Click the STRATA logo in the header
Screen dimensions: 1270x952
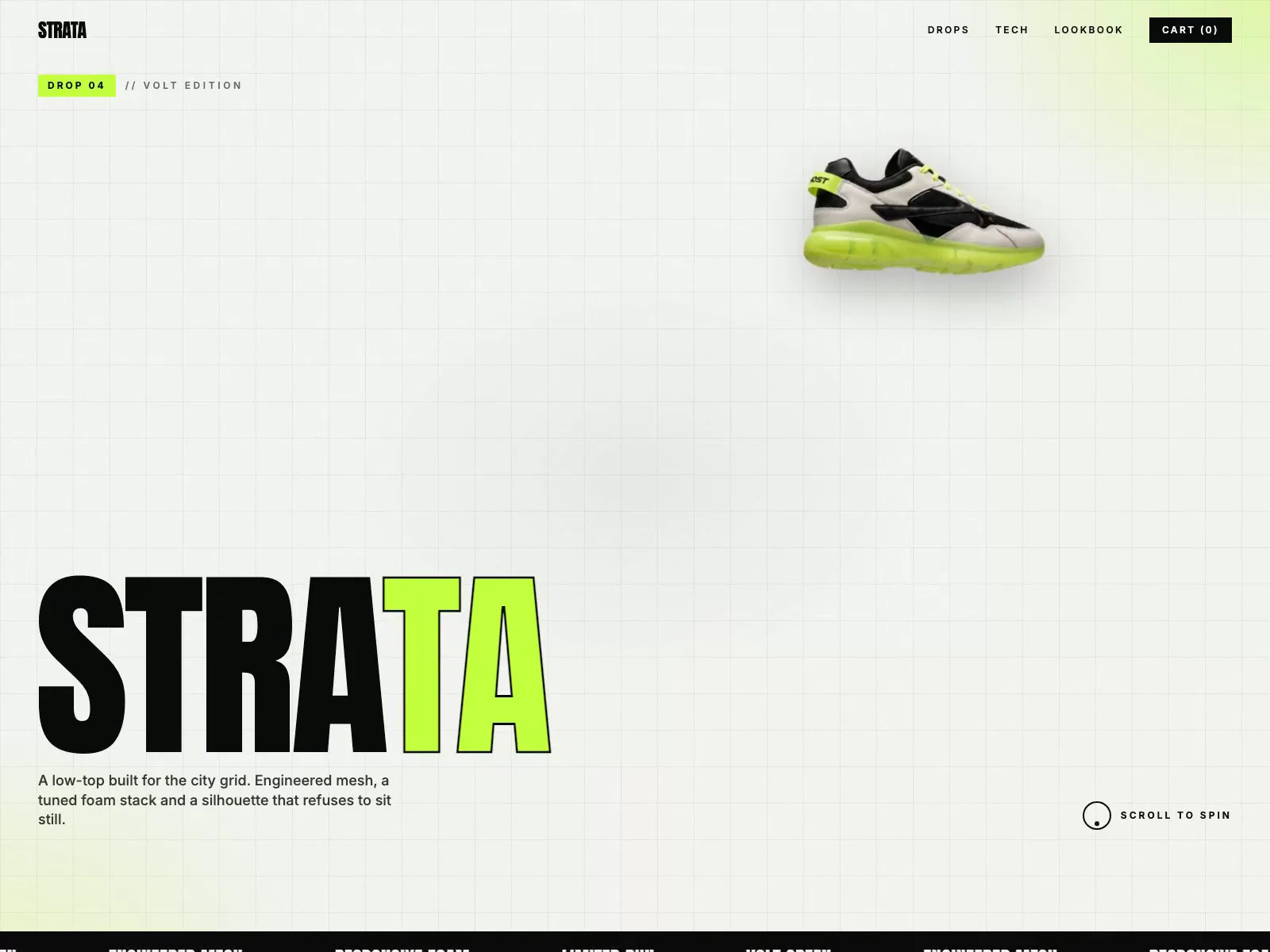(x=62, y=30)
